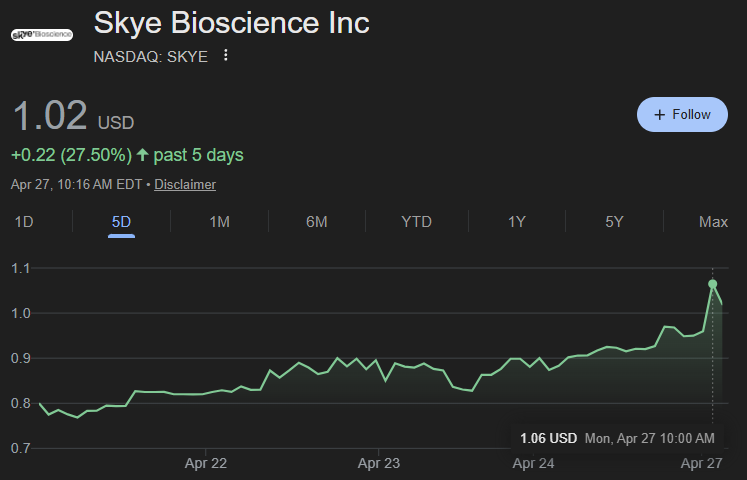Show the 1Y chart range
This screenshot has width=747, height=480.
click(516, 222)
